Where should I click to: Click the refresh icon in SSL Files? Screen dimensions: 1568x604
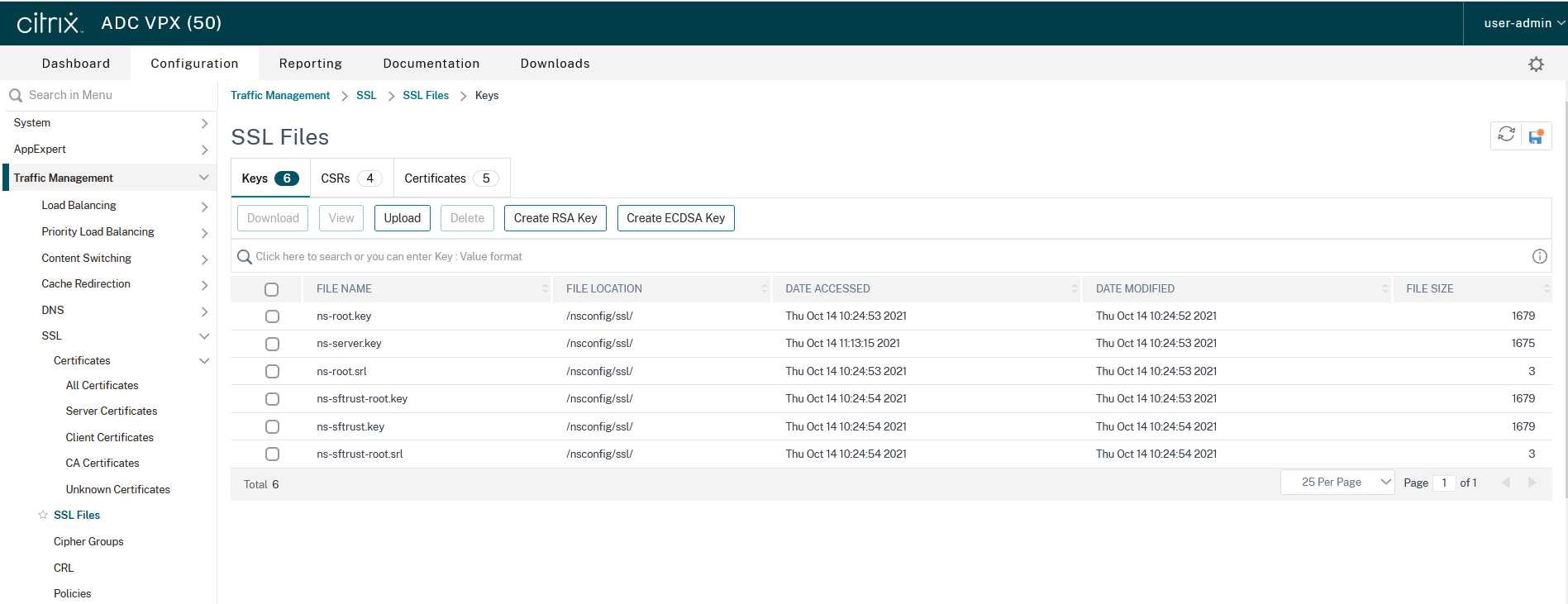(1506, 135)
